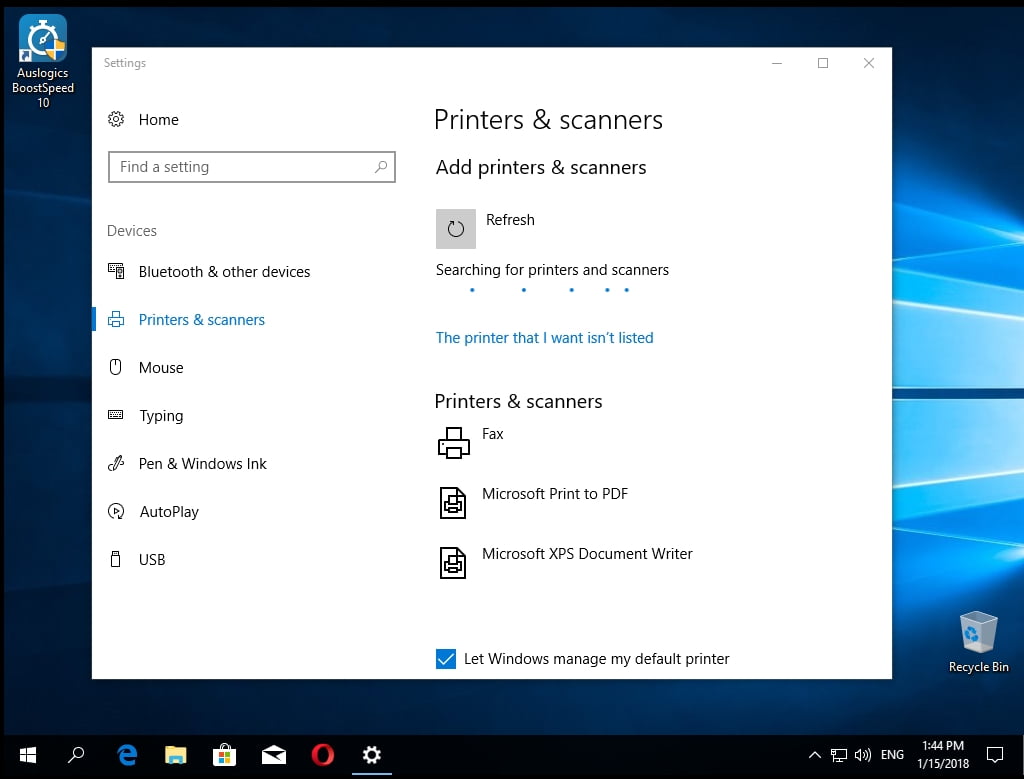Click The printer that I want isn't listed

coord(545,338)
